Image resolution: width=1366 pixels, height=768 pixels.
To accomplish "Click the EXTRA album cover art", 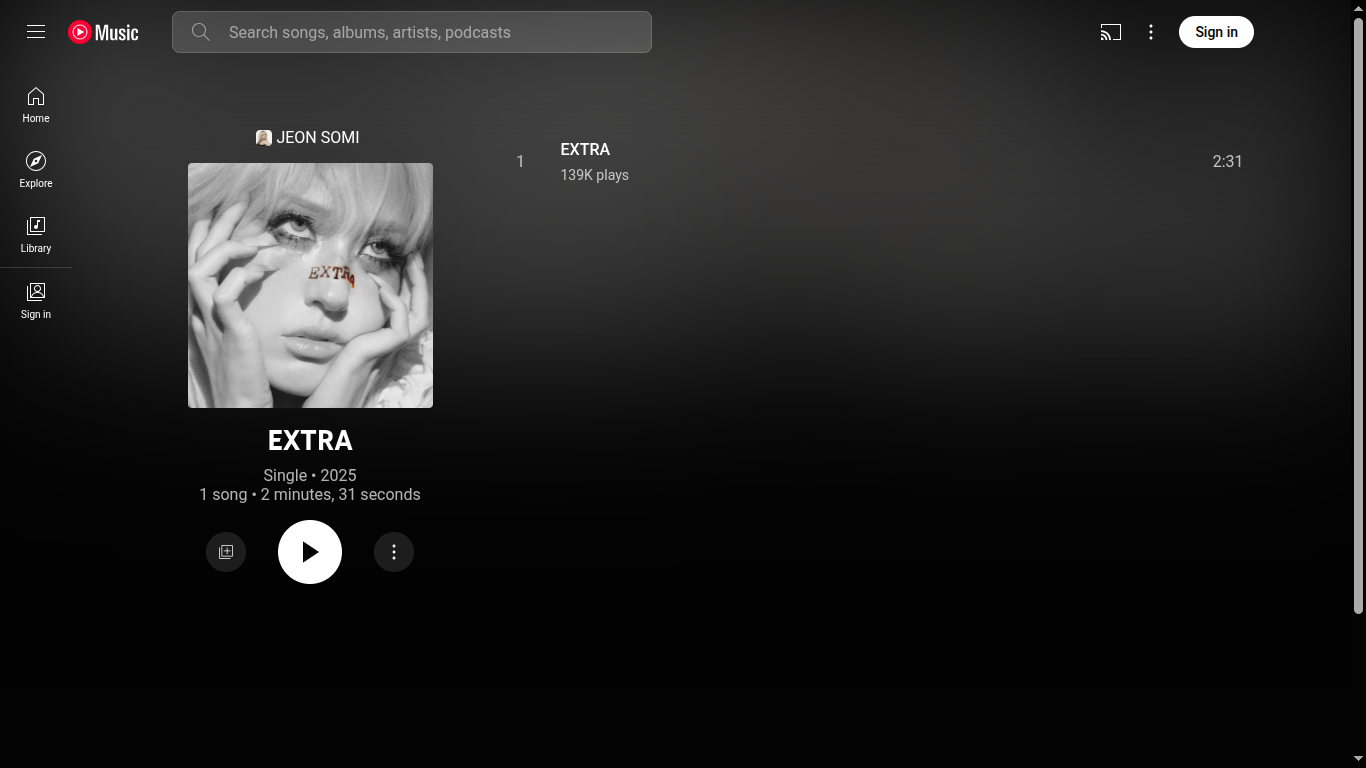I will coord(310,285).
